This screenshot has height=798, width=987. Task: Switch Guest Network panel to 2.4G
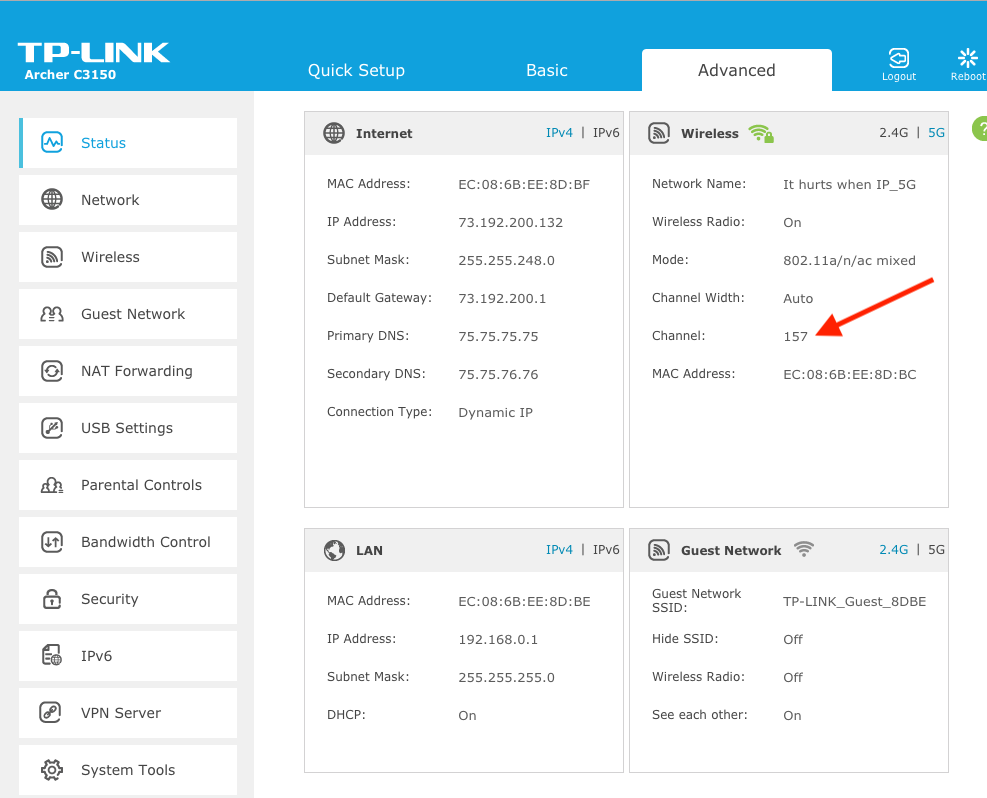[893, 549]
